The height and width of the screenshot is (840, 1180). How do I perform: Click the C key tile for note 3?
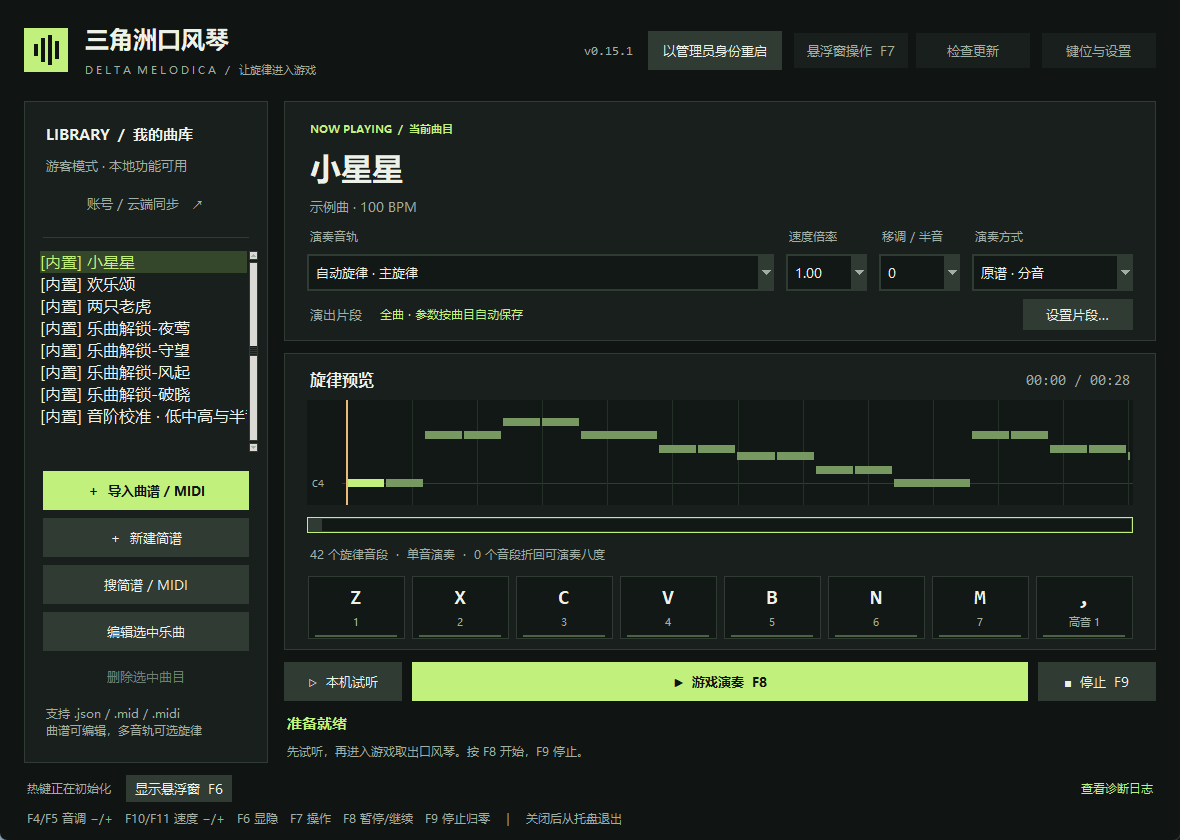click(564, 607)
